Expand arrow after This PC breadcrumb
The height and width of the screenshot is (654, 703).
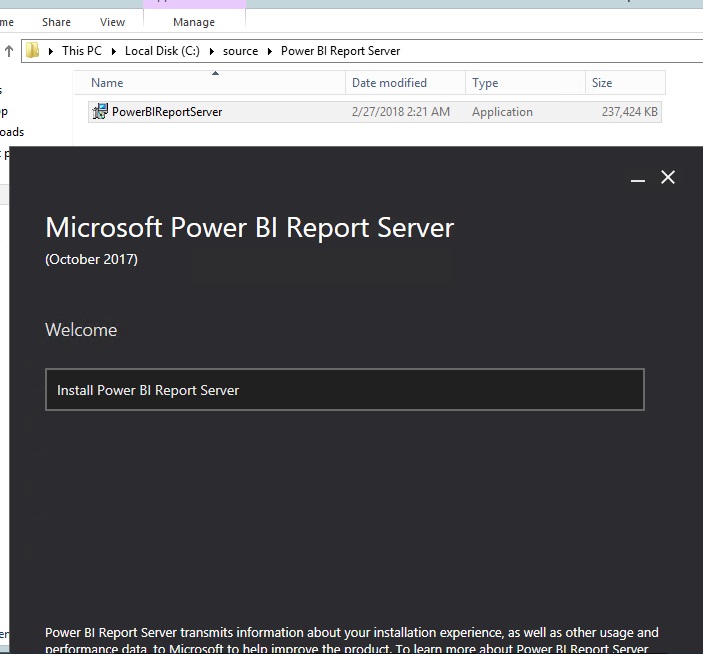pos(113,51)
